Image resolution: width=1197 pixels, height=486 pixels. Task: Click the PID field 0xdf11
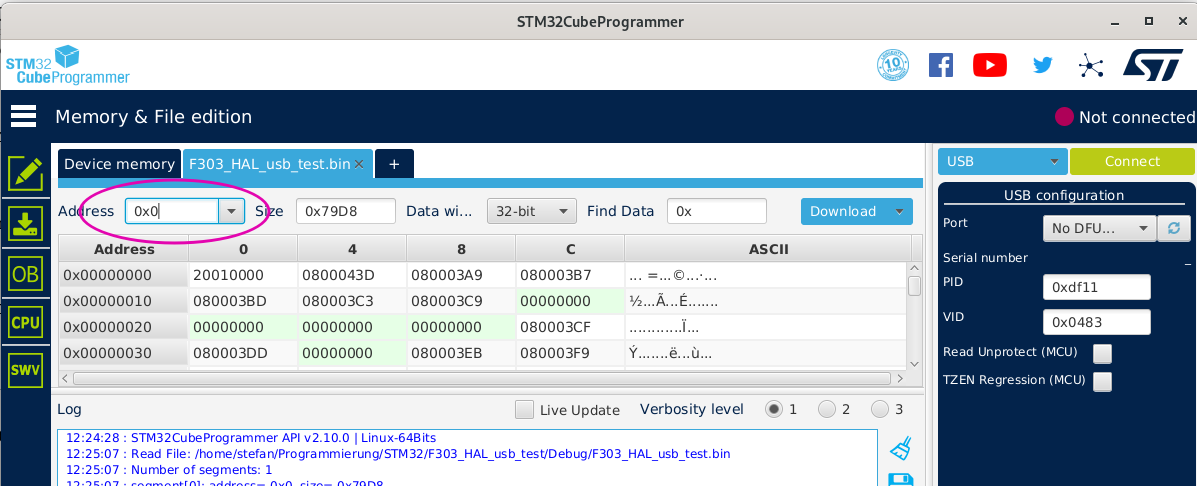tap(1096, 287)
